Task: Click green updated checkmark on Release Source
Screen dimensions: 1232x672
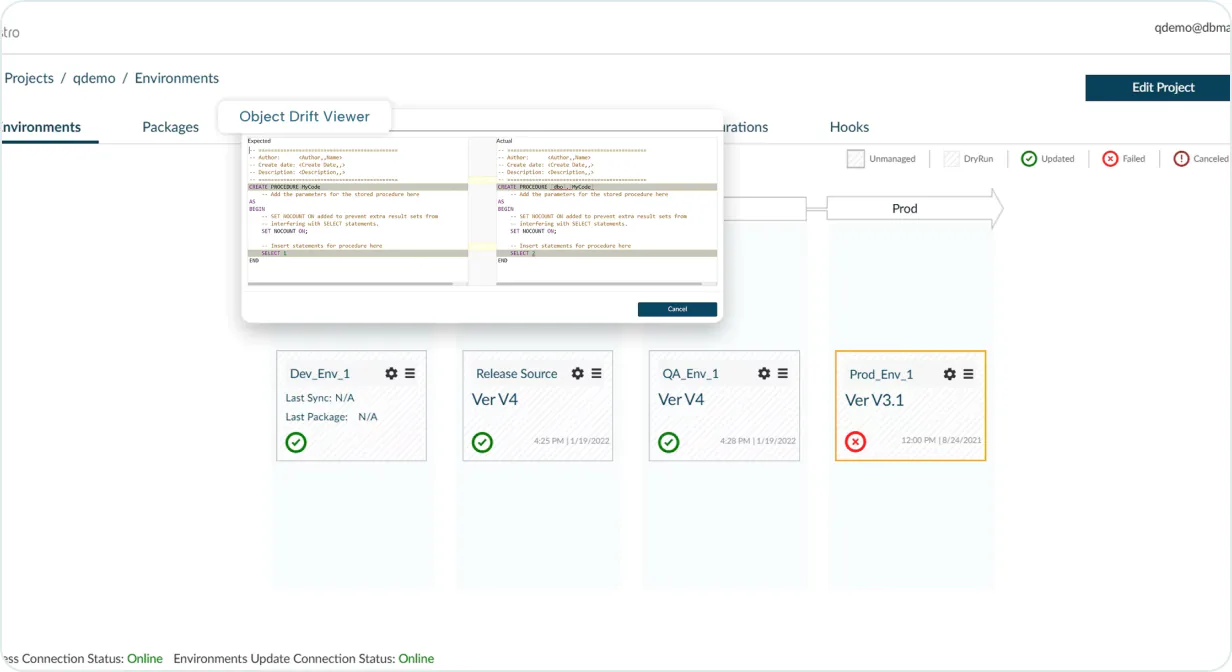Action: tap(482, 442)
